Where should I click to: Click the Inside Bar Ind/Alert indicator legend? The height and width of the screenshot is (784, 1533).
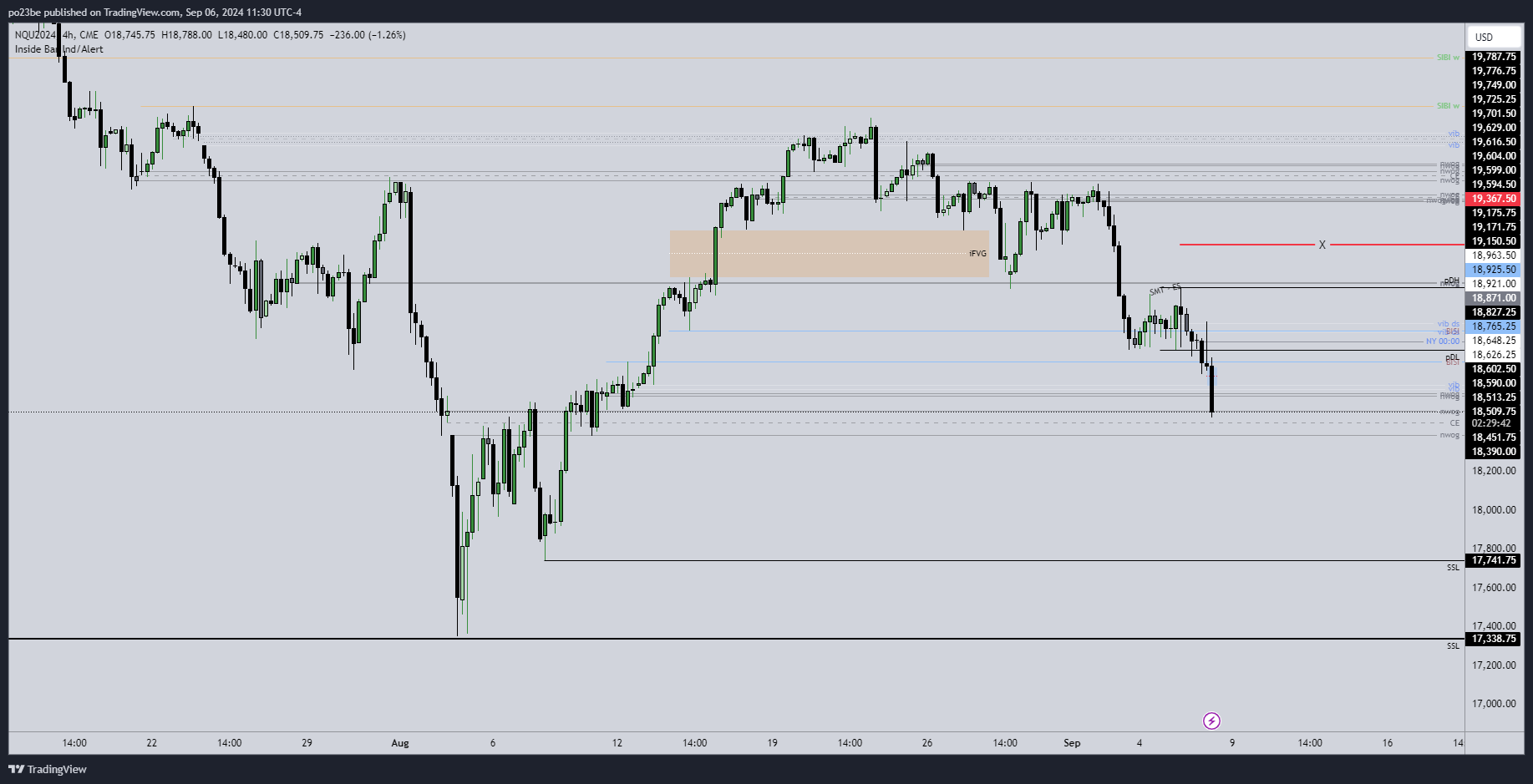[x=59, y=49]
